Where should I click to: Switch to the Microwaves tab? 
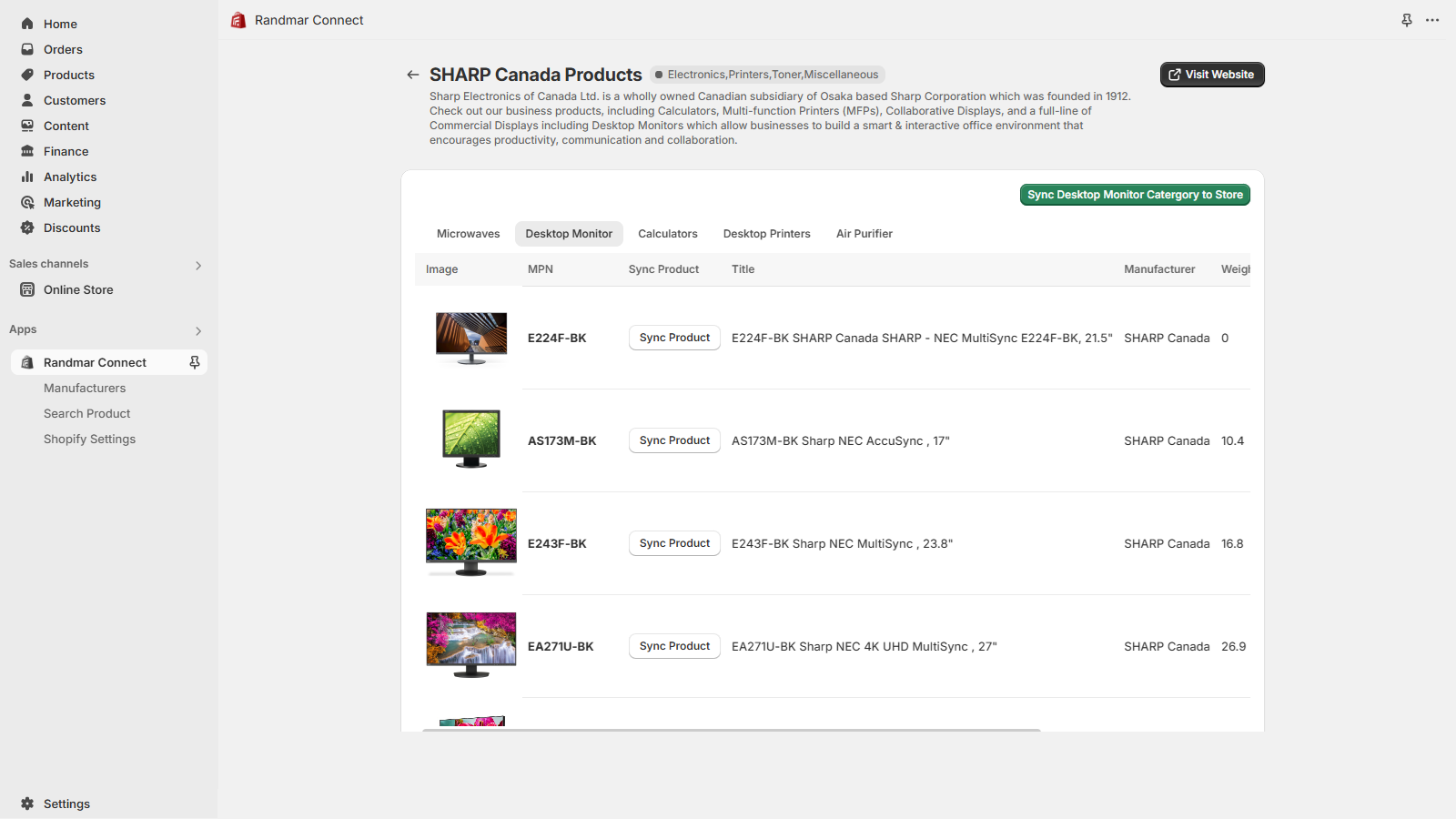[x=468, y=234]
